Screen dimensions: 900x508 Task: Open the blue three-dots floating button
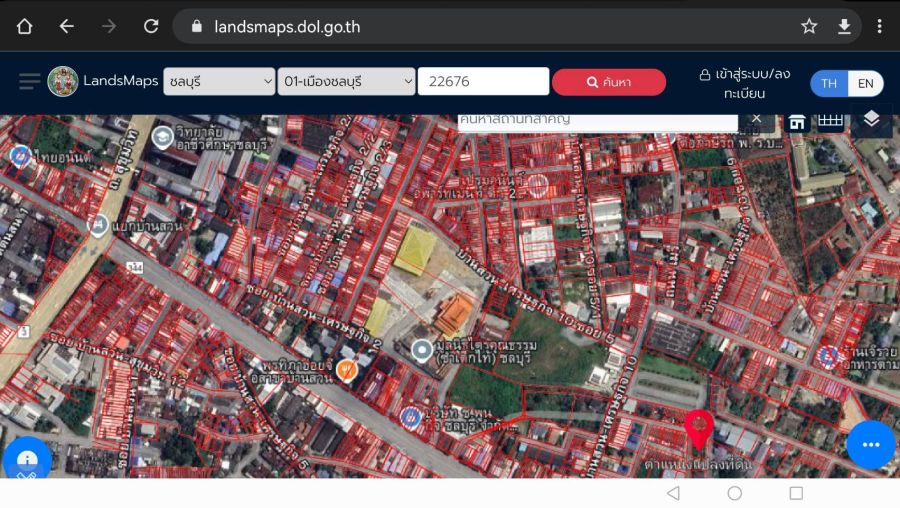(870, 445)
